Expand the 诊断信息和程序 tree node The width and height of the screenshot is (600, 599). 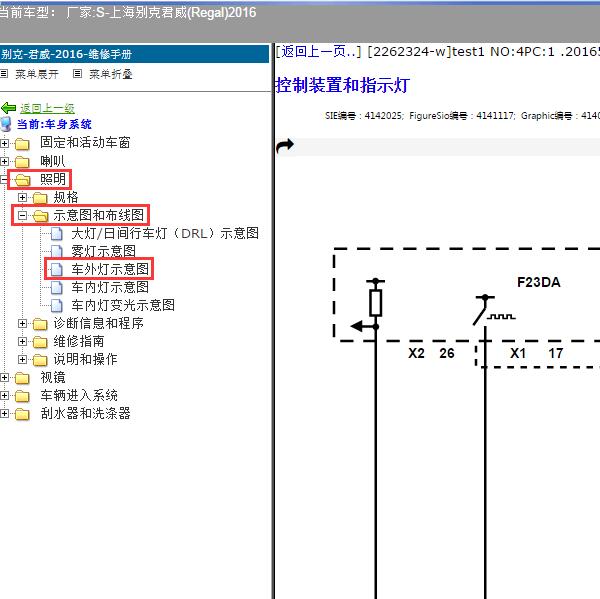(23, 324)
